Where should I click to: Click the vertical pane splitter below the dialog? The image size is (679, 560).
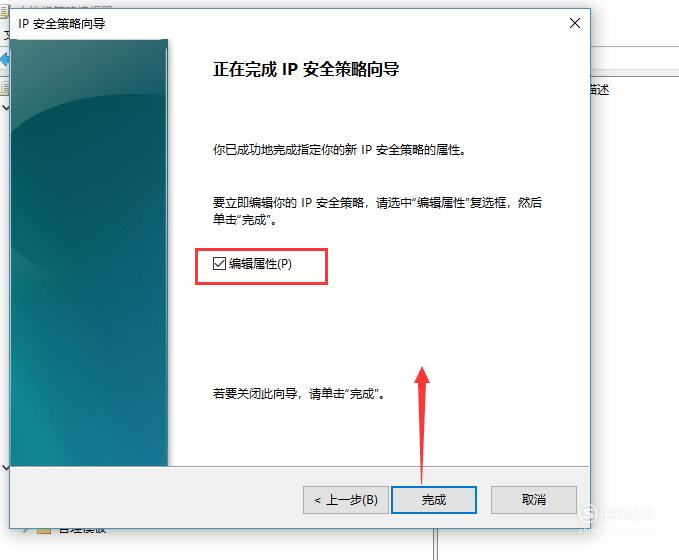tap(435, 544)
